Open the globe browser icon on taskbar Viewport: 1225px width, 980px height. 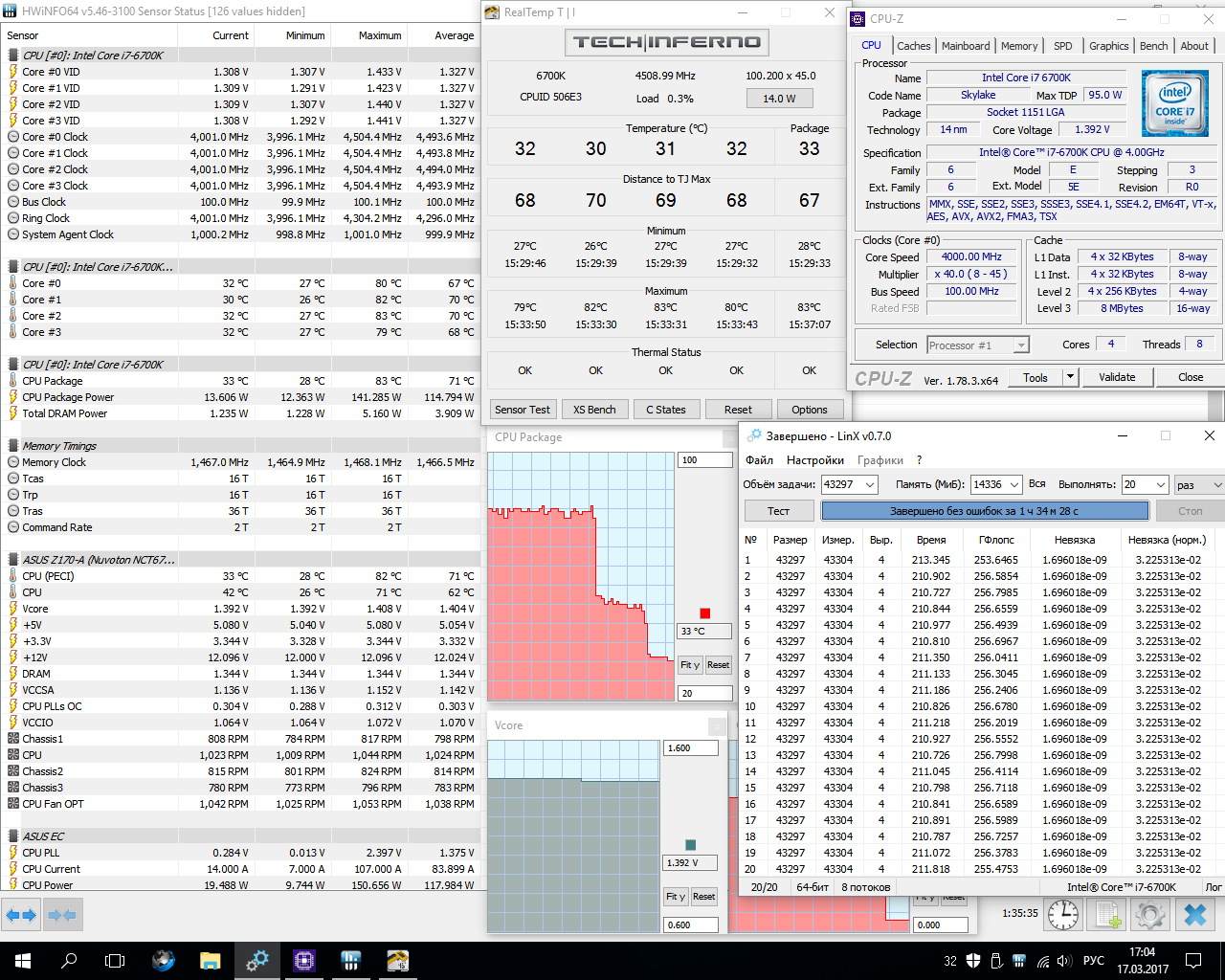[x=164, y=961]
